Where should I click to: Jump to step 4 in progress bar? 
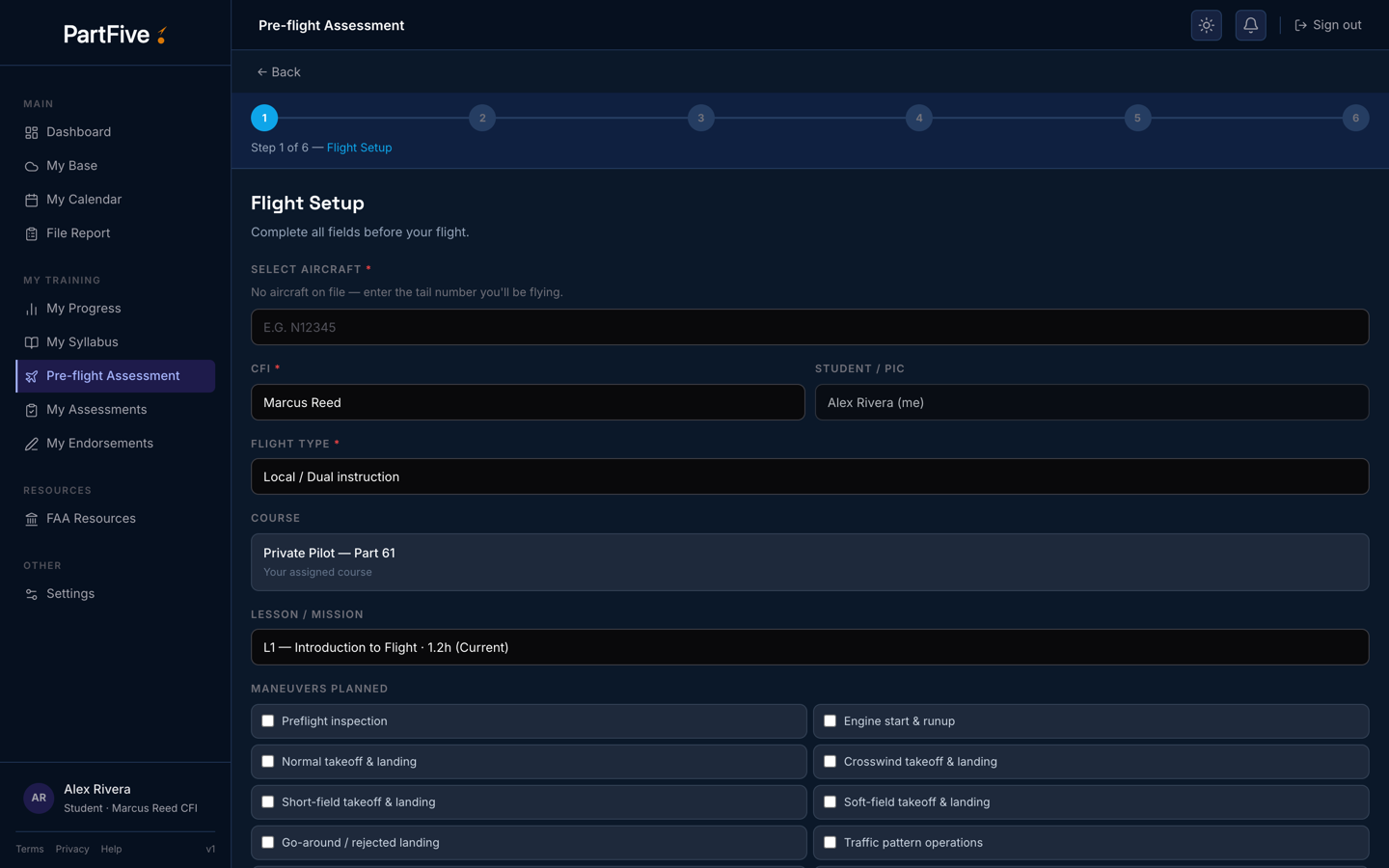tap(919, 118)
